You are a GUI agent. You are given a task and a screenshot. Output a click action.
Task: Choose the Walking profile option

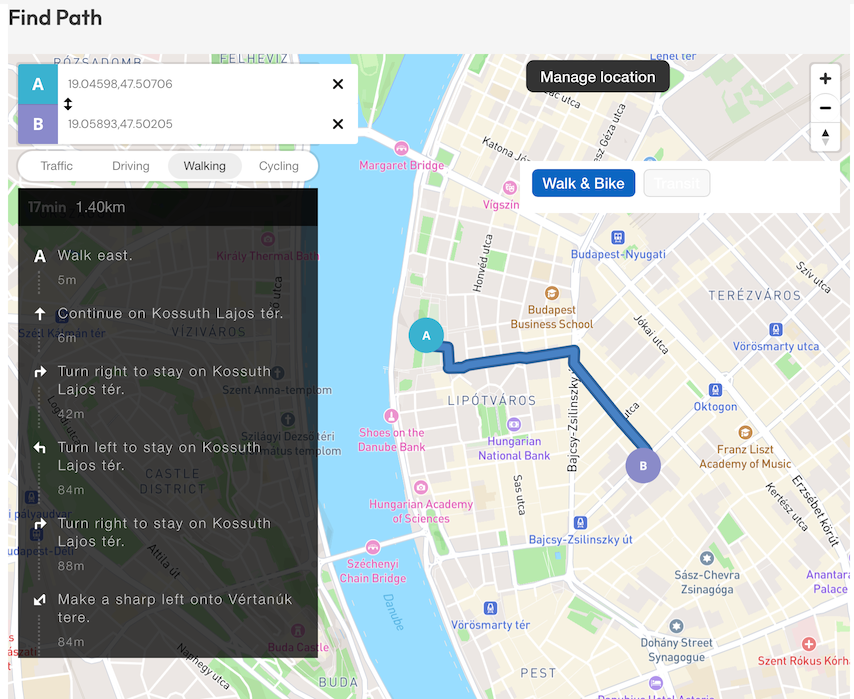click(205, 166)
